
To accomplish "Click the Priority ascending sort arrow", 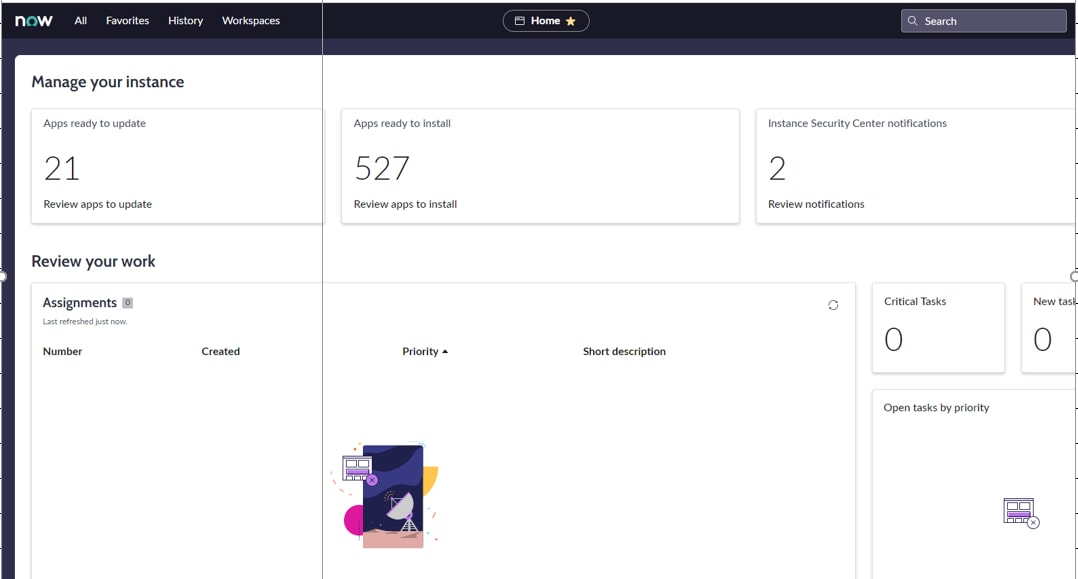I will click(x=445, y=351).
